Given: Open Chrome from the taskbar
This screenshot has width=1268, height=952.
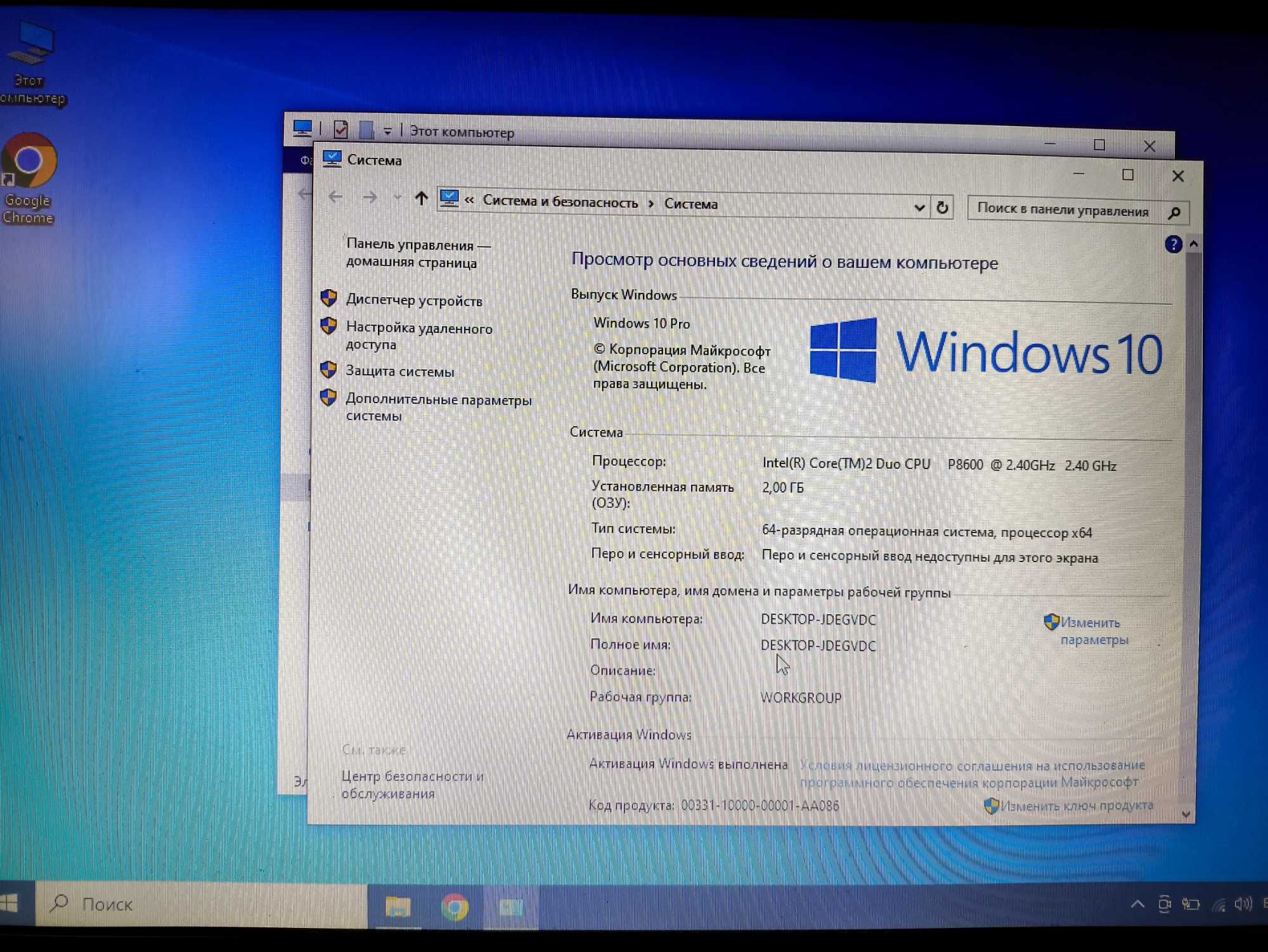Looking at the screenshot, I should (x=455, y=907).
